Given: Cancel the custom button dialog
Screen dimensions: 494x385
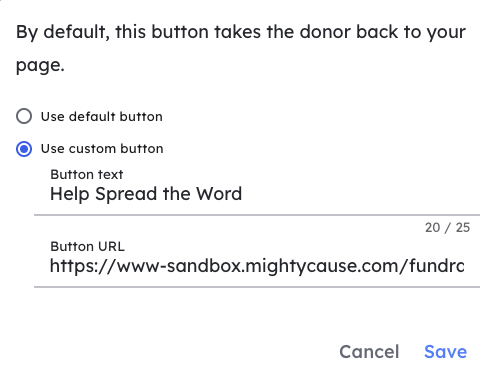Looking at the screenshot, I should tap(369, 352).
